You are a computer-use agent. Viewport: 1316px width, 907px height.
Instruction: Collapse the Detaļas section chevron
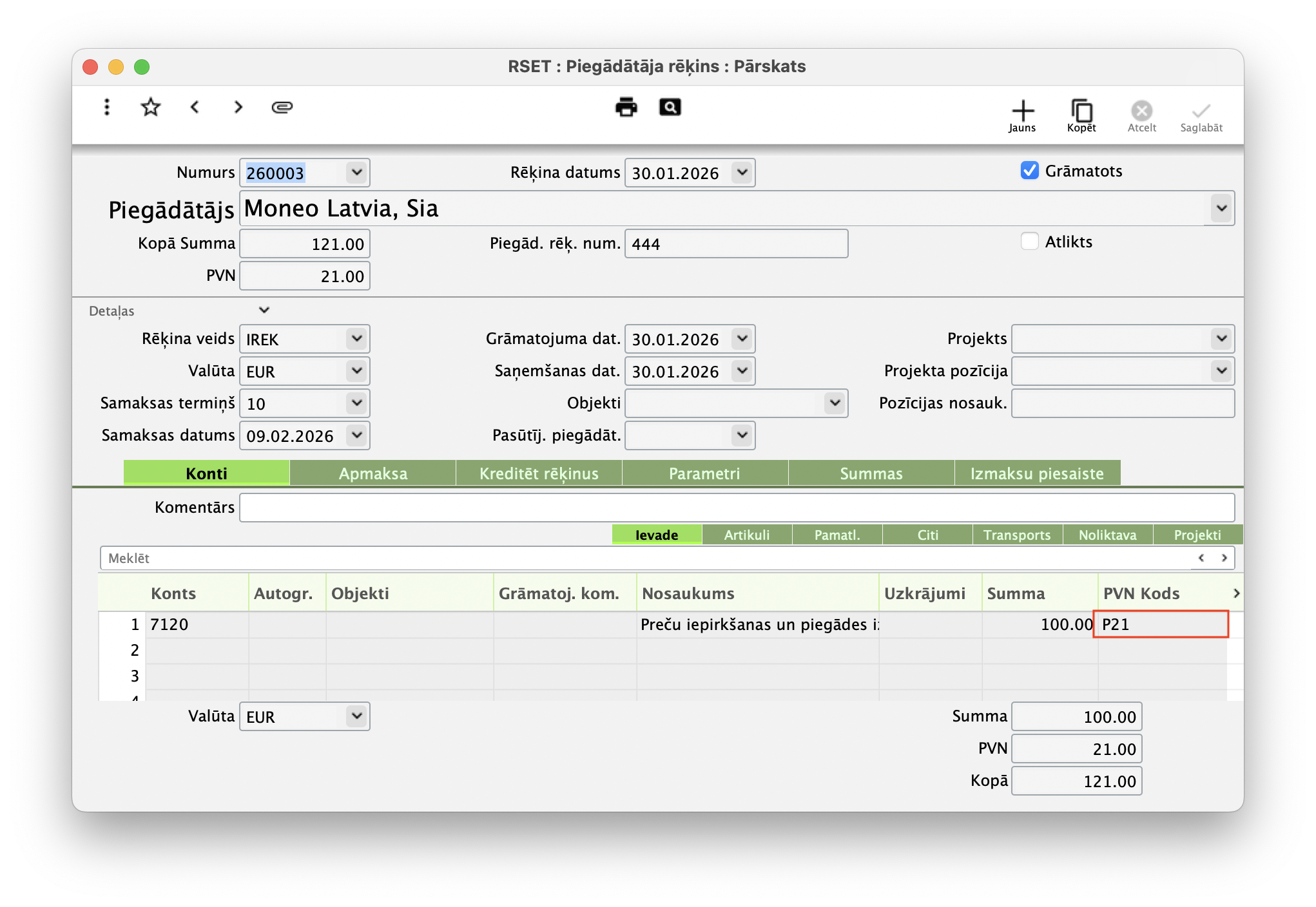tap(264, 310)
